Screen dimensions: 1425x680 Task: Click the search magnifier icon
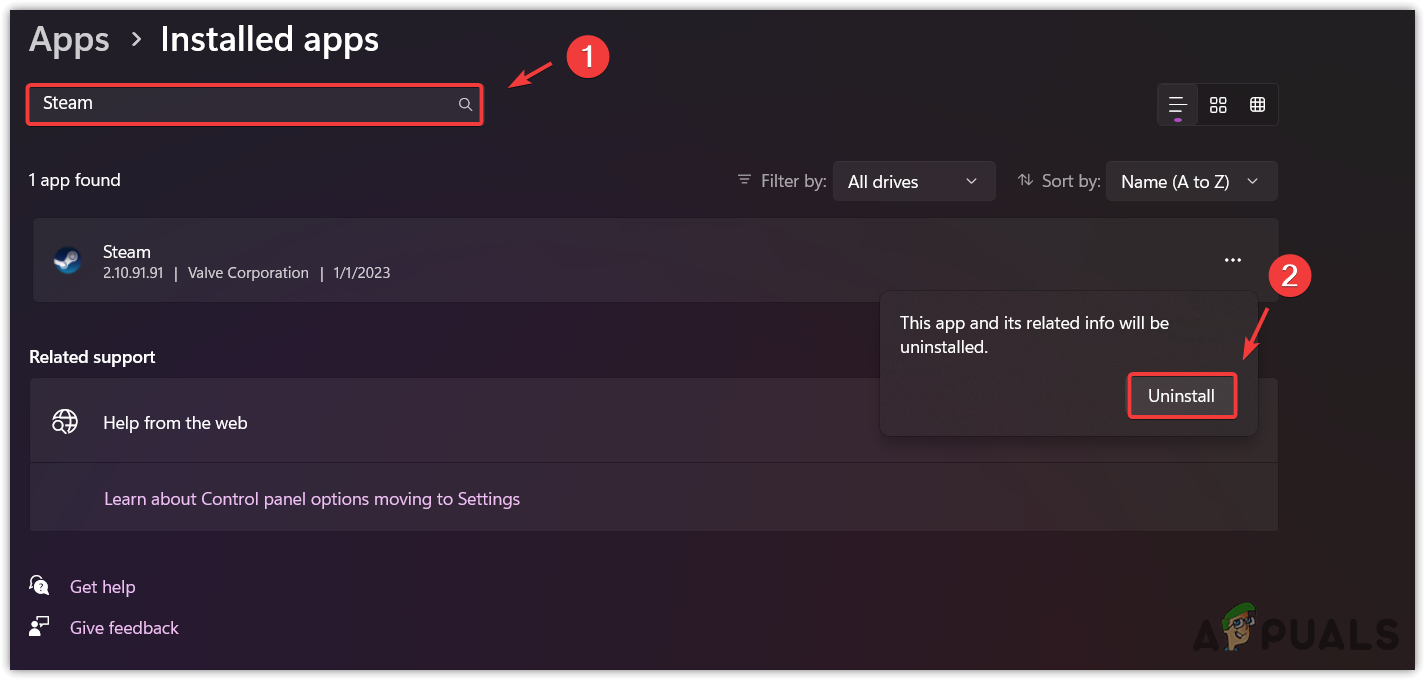(465, 104)
